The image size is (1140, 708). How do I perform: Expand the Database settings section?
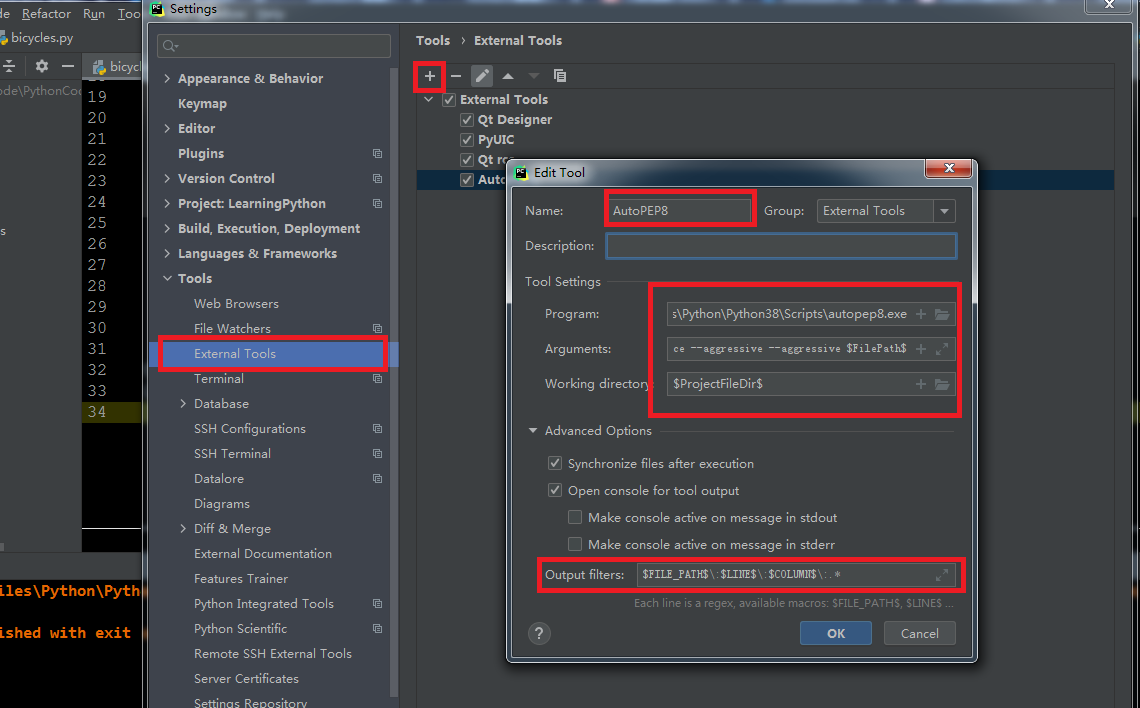pyautogui.click(x=182, y=403)
